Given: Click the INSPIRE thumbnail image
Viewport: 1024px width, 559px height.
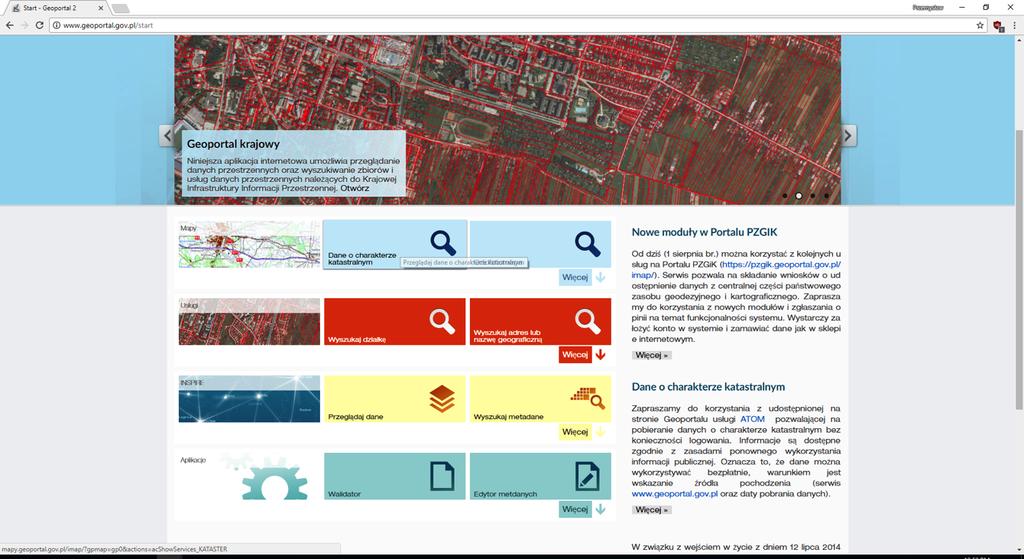Looking at the screenshot, I should tap(249, 399).
